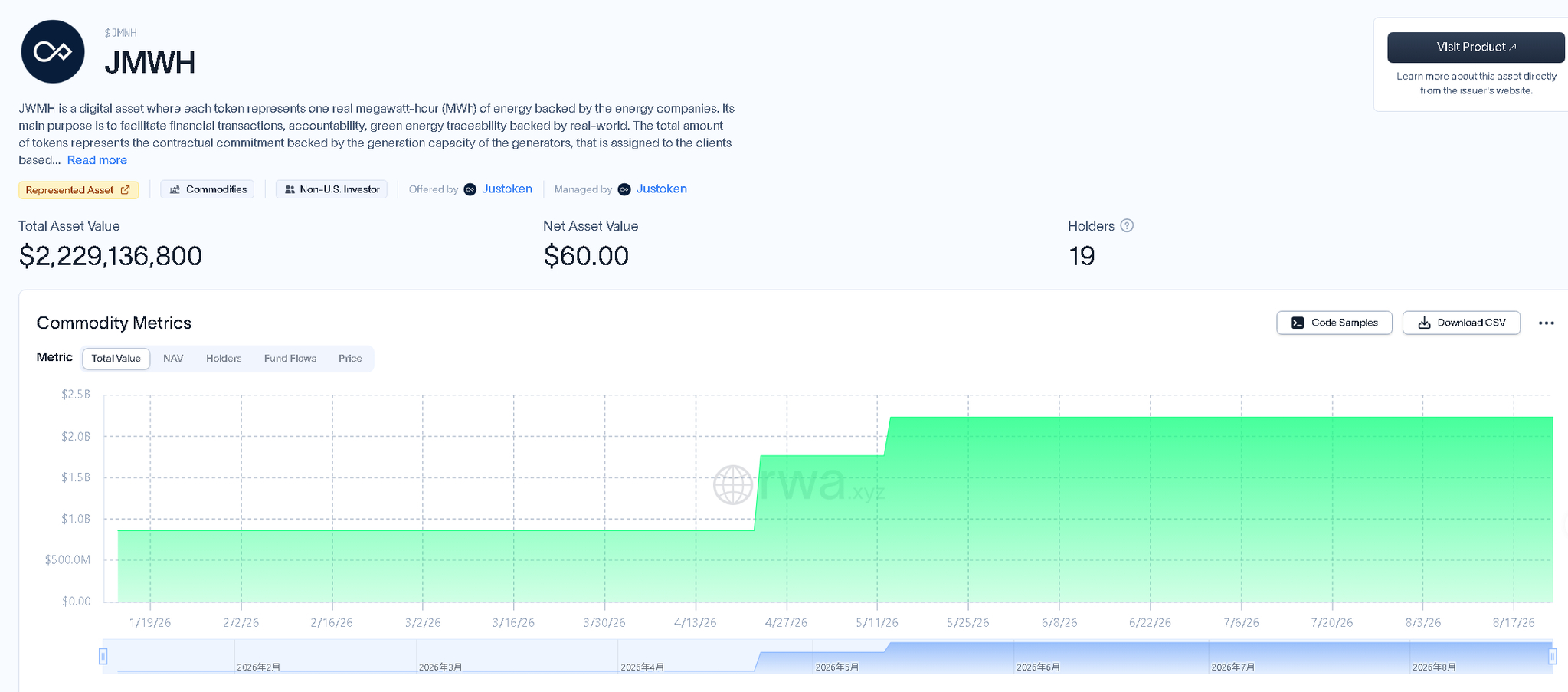Switch metric to Price
This screenshot has height=692, width=1568.
(x=350, y=359)
